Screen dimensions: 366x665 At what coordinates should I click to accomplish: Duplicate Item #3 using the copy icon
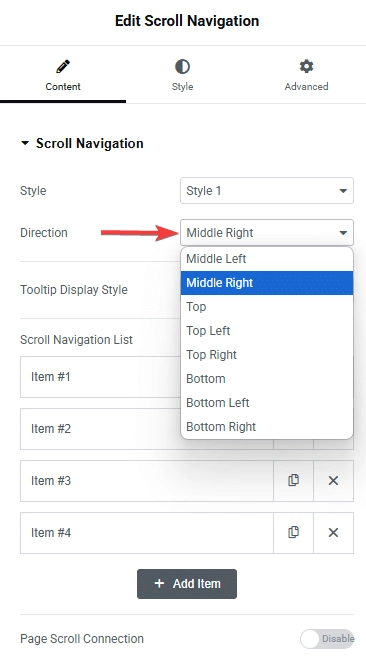(x=293, y=481)
